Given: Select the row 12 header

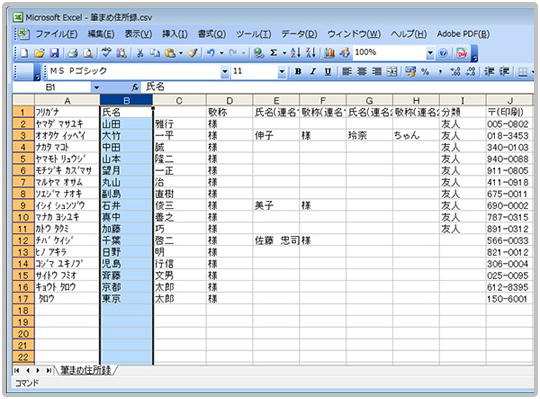Looking at the screenshot, I should (23, 240).
